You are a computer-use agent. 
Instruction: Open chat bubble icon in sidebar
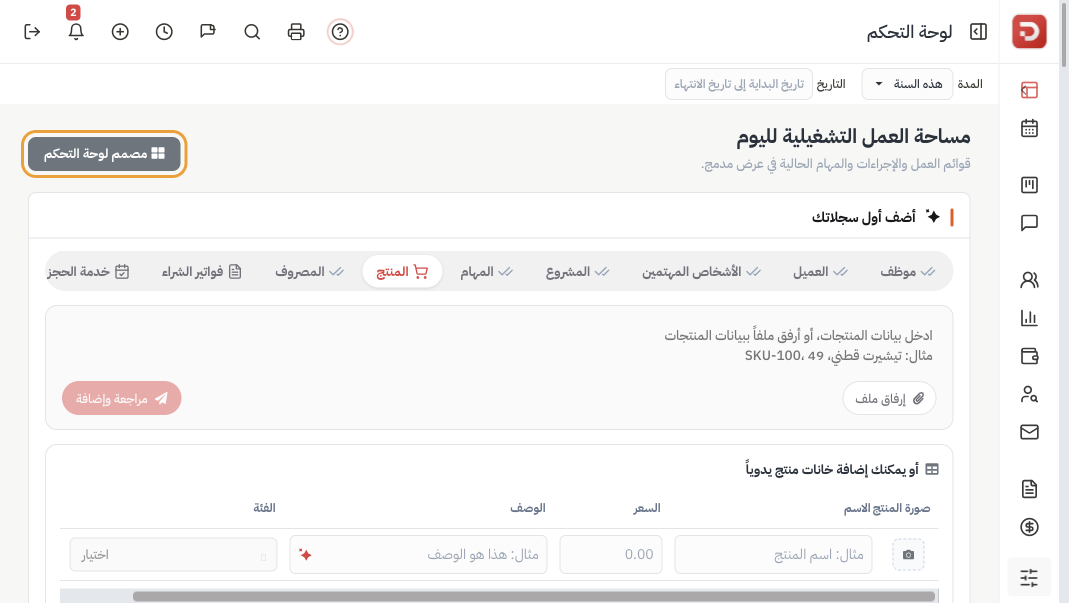pyautogui.click(x=1029, y=222)
